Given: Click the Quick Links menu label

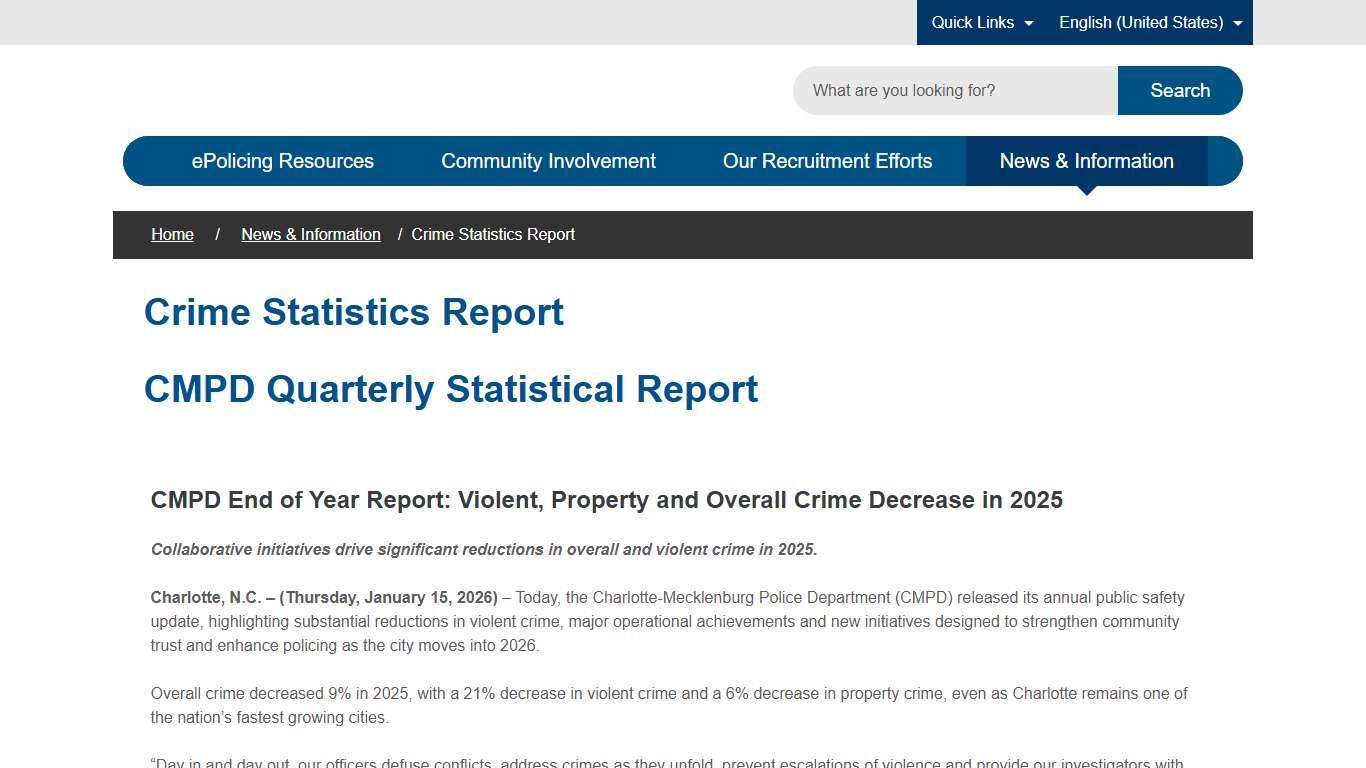Looking at the screenshot, I should [x=972, y=22].
